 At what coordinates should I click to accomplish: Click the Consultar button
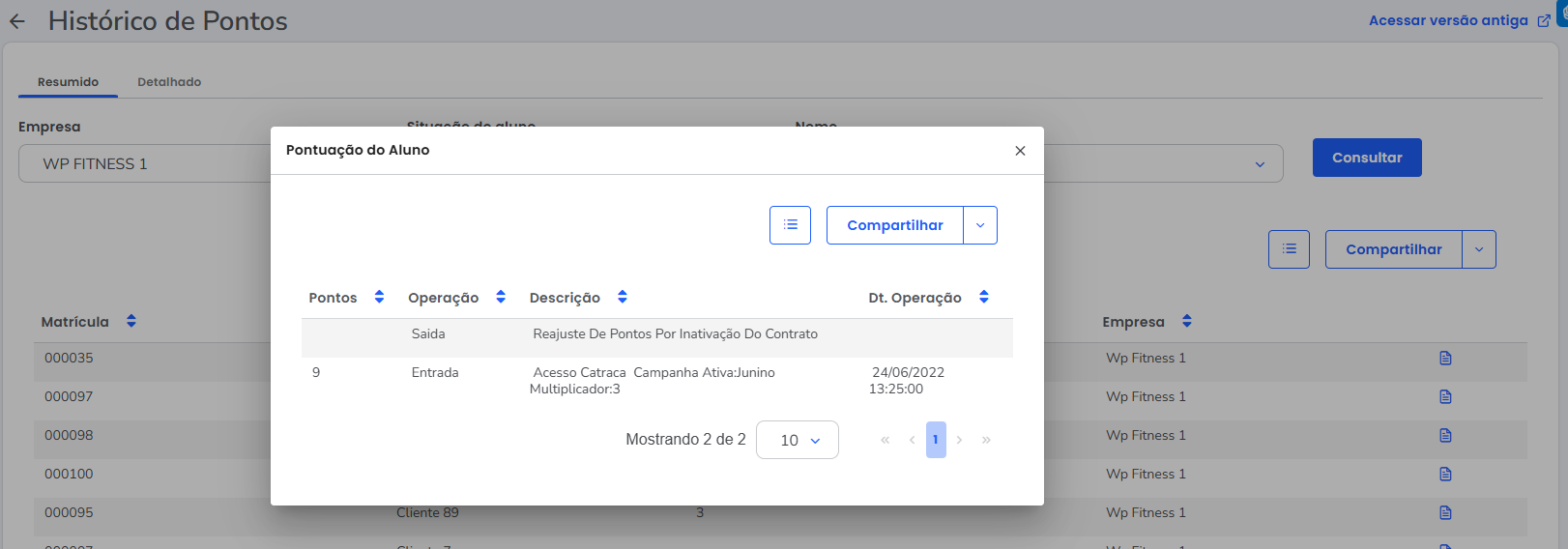1366,158
